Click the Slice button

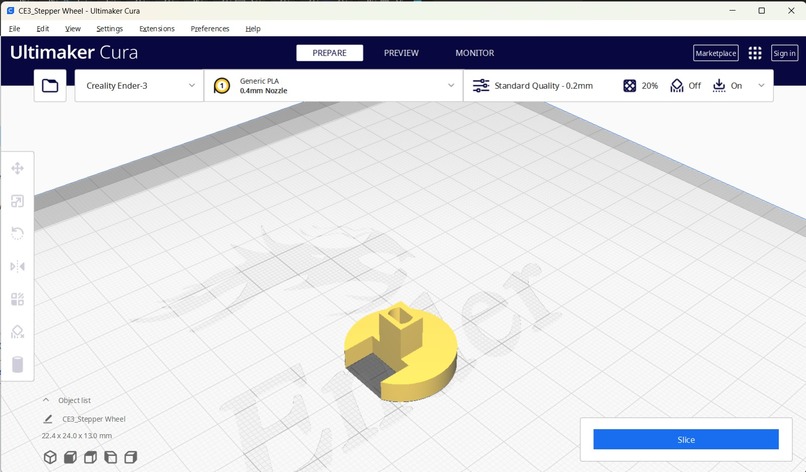click(x=686, y=440)
